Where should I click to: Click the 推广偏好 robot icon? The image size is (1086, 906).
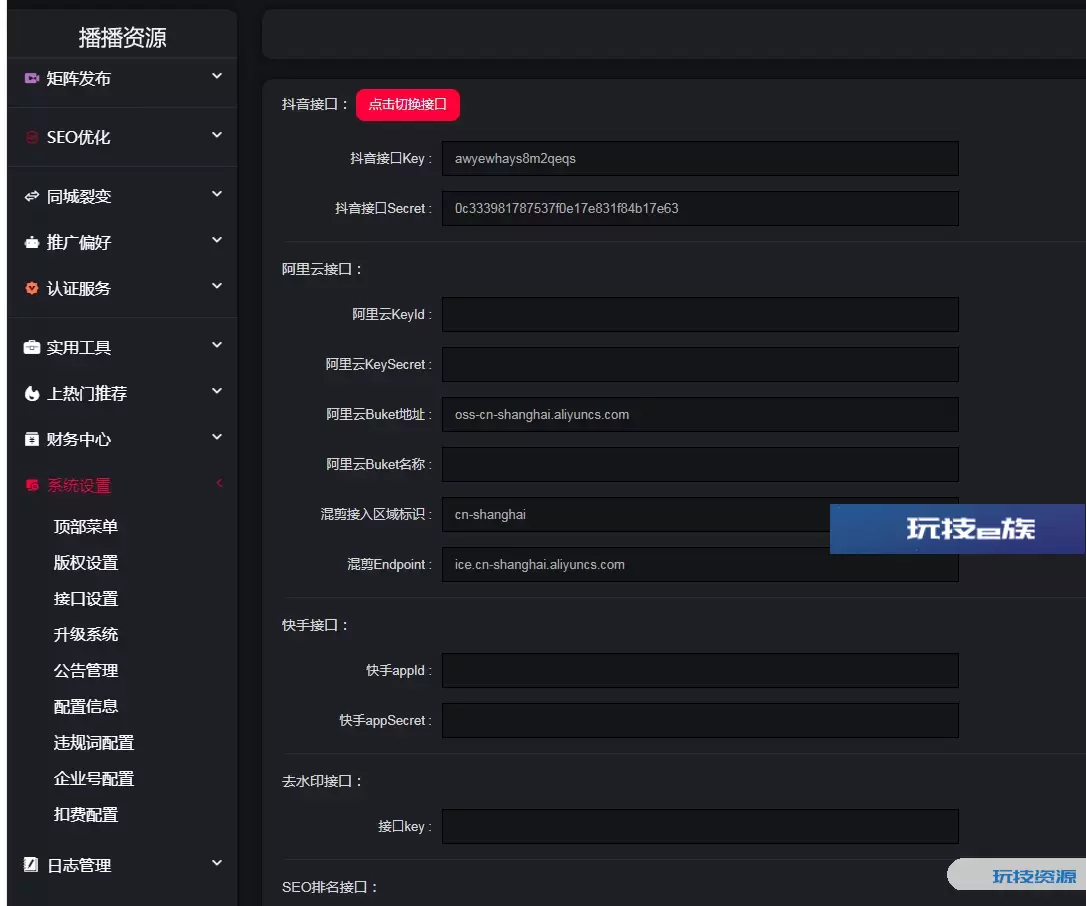(31, 242)
